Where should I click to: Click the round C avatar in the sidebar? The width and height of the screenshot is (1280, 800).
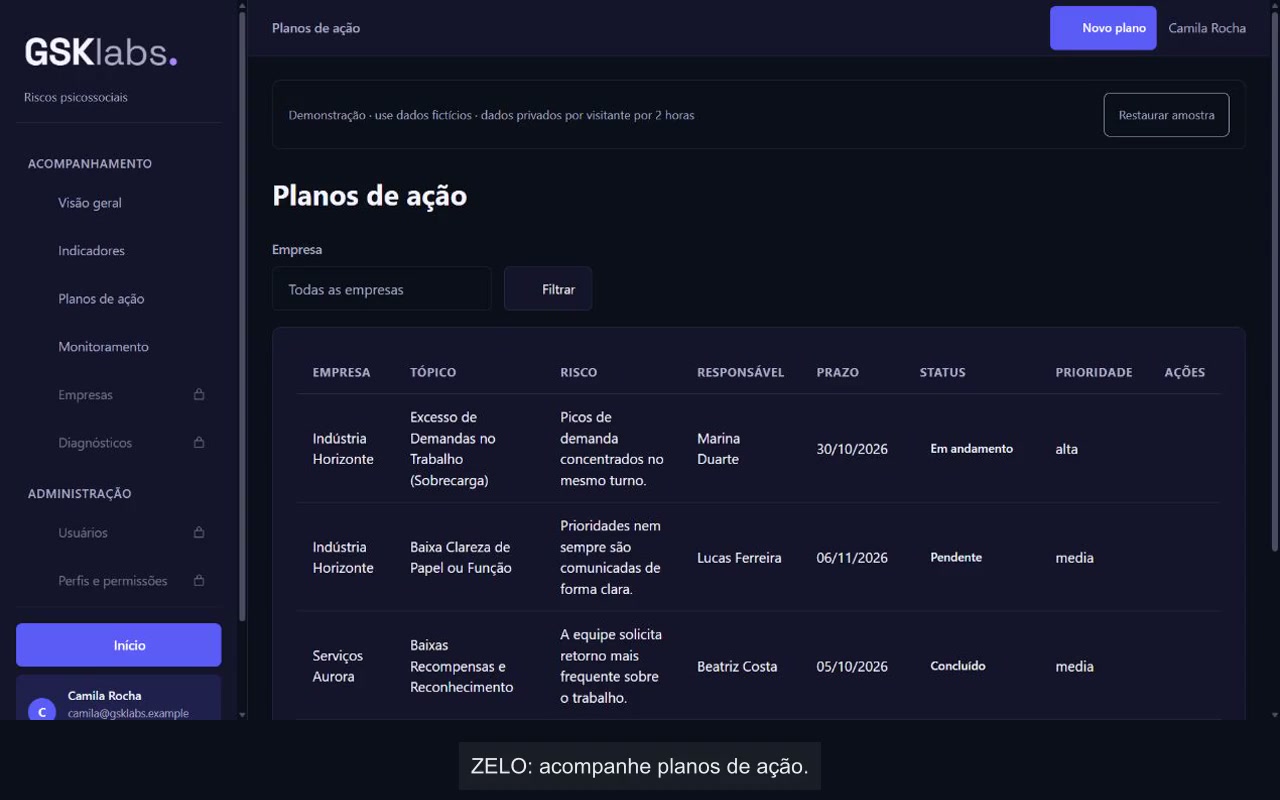coord(42,711)
